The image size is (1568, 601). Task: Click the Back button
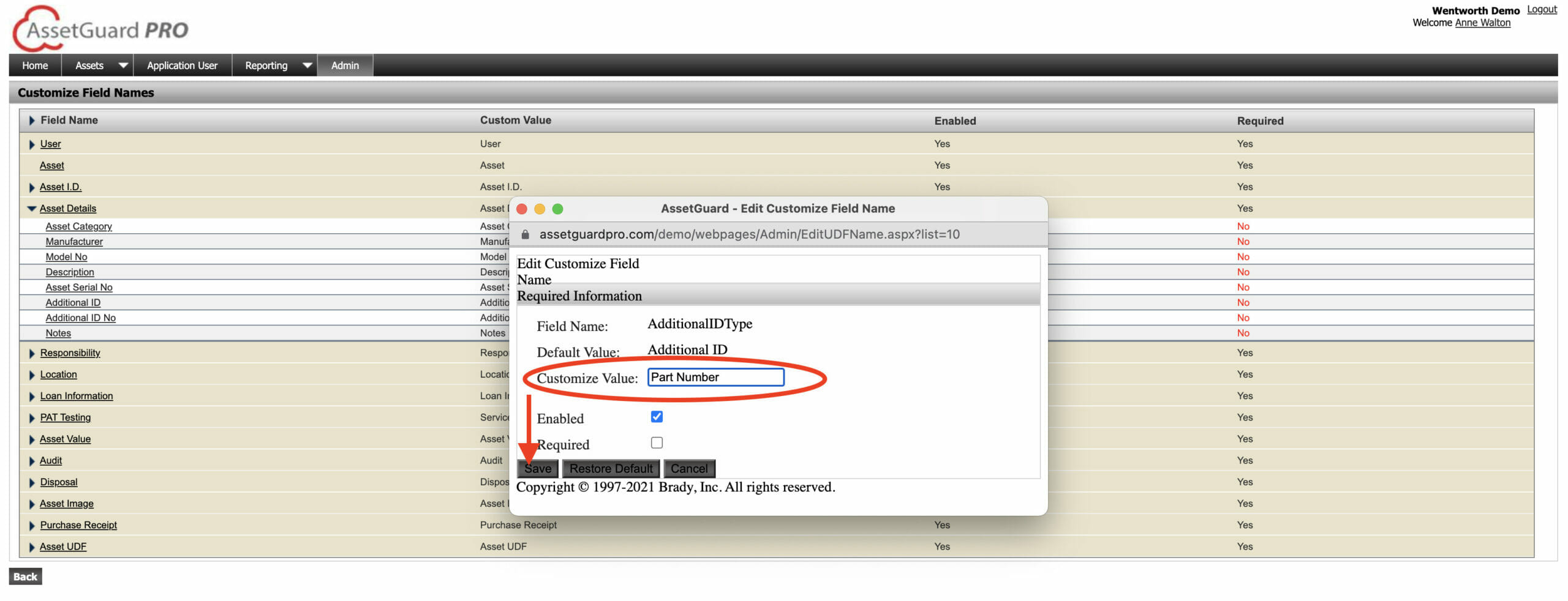25,577
